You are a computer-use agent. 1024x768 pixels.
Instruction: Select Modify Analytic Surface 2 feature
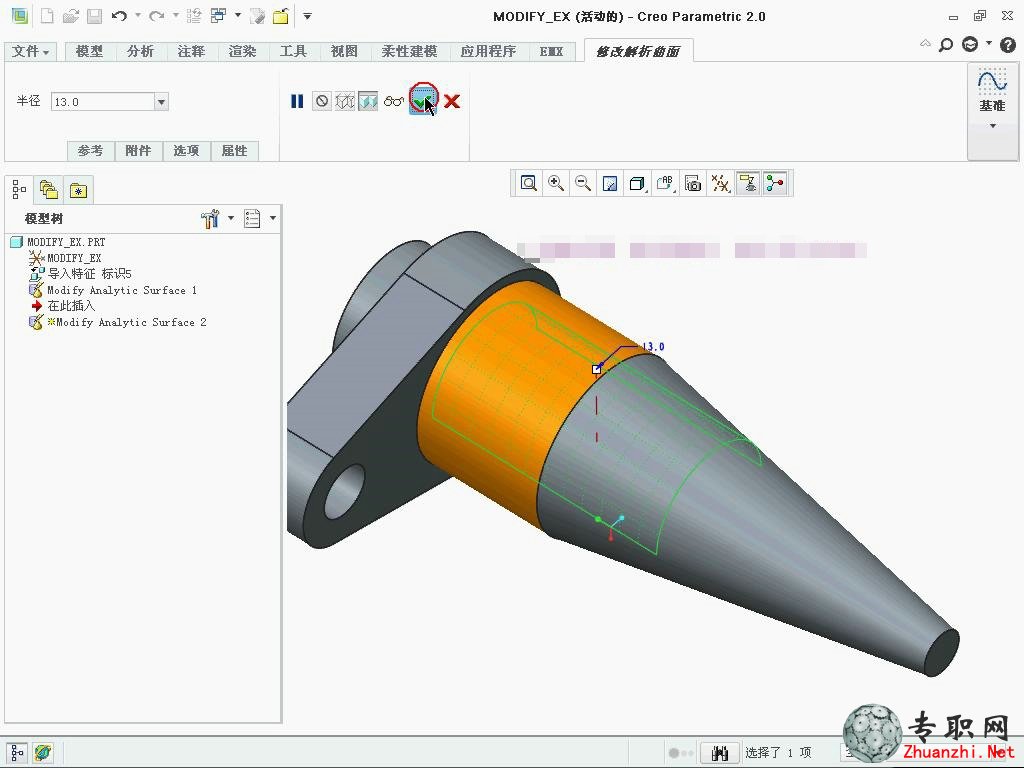coord(131,322)
